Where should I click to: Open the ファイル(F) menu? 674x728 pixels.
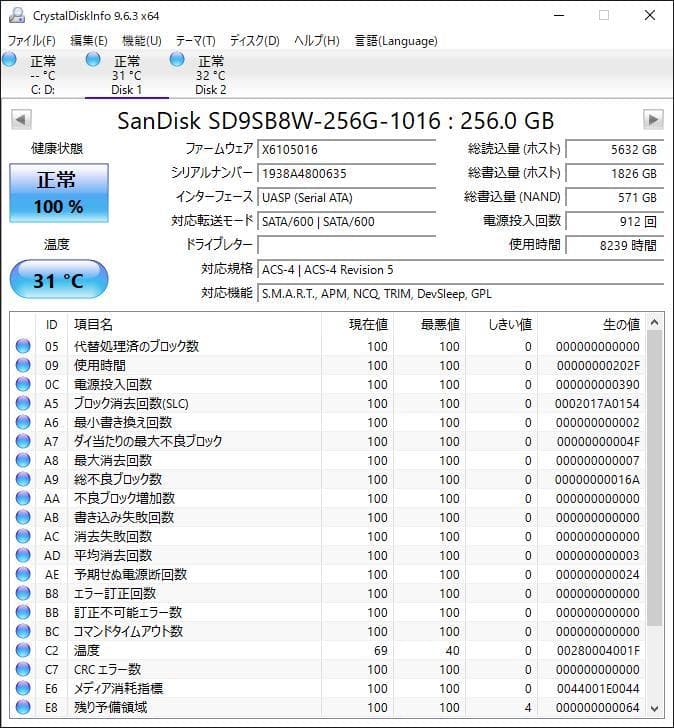[32, 41]
